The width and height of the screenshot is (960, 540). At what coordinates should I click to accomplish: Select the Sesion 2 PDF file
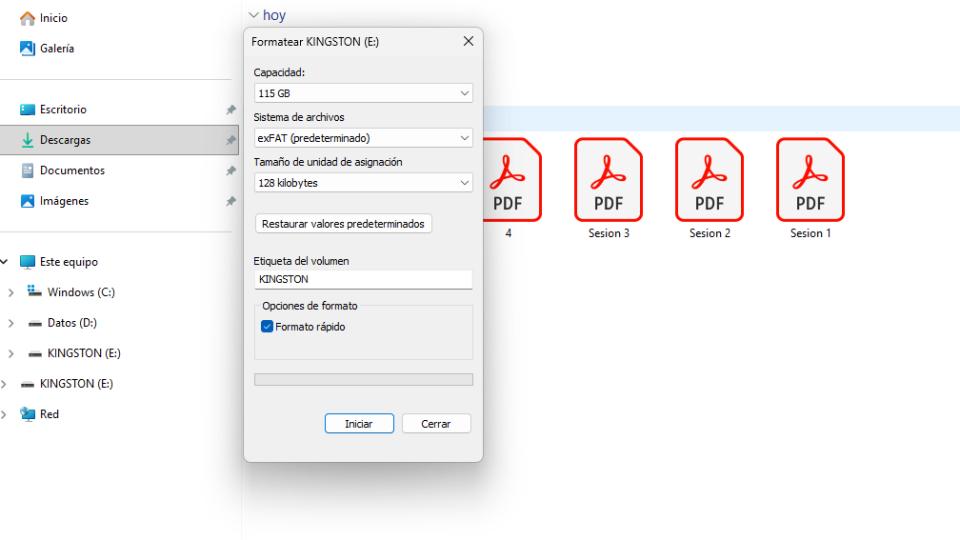point(709,188)
